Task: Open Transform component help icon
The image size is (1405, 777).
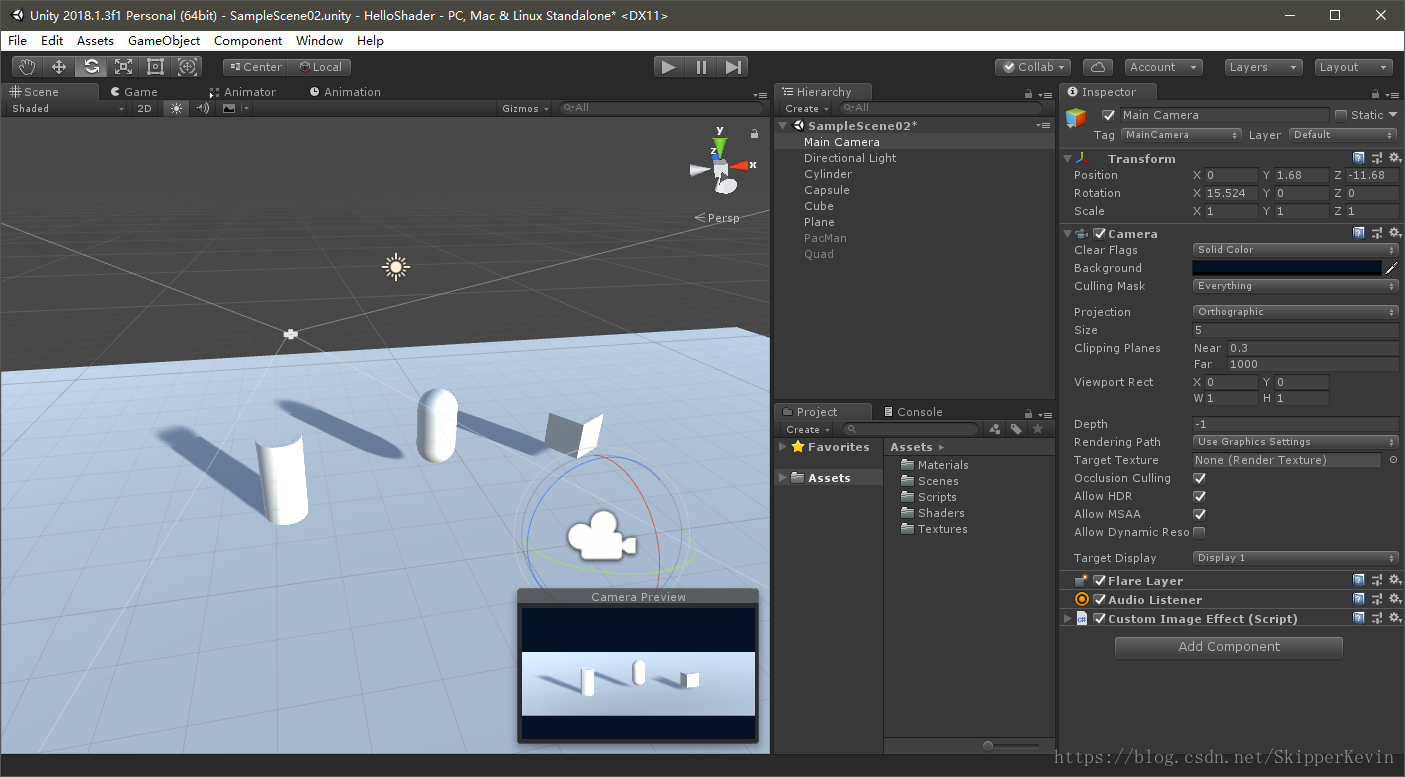Action: point(1359,158)
